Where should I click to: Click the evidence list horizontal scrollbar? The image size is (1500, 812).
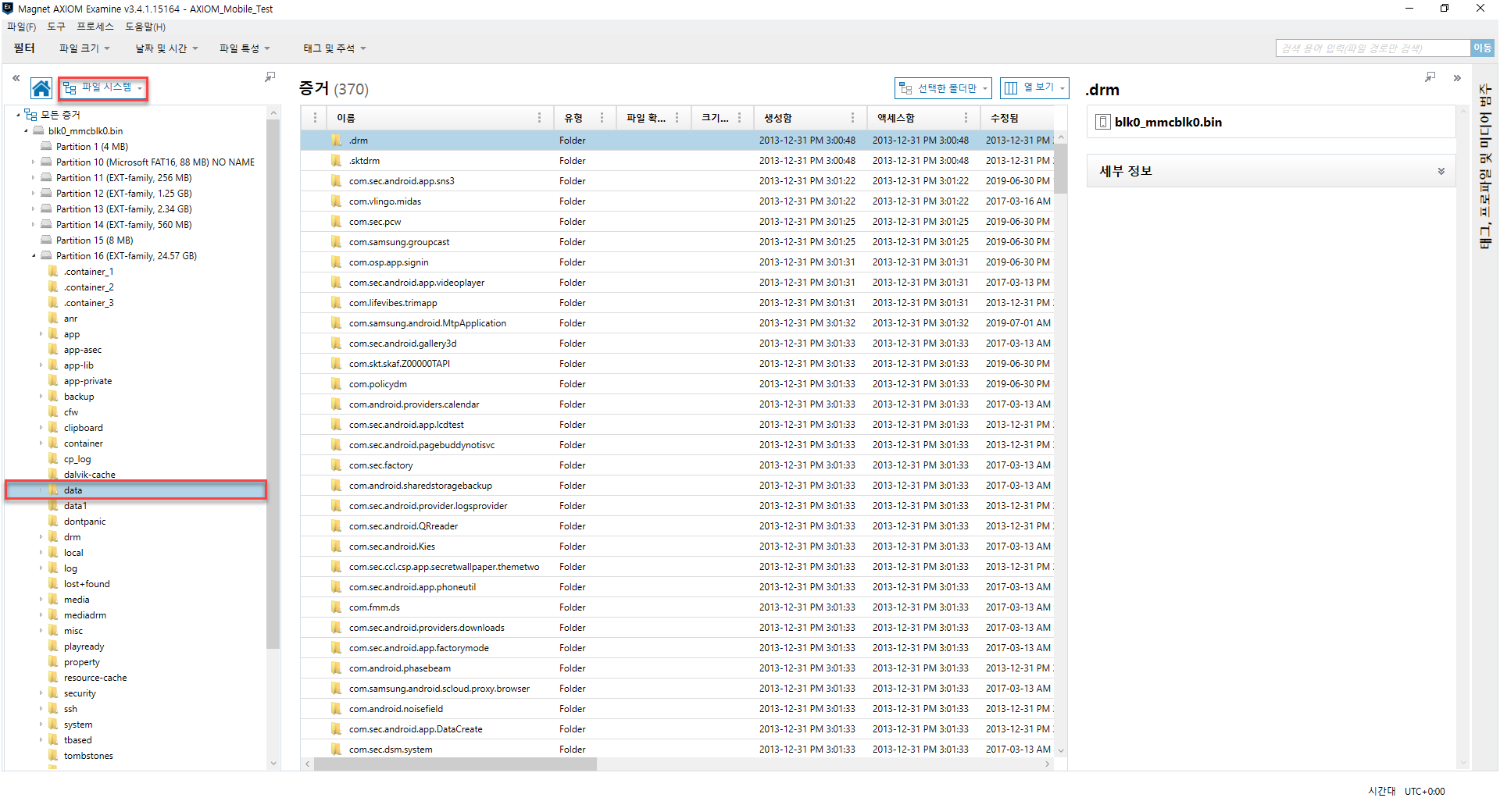[x=455, y=764]
